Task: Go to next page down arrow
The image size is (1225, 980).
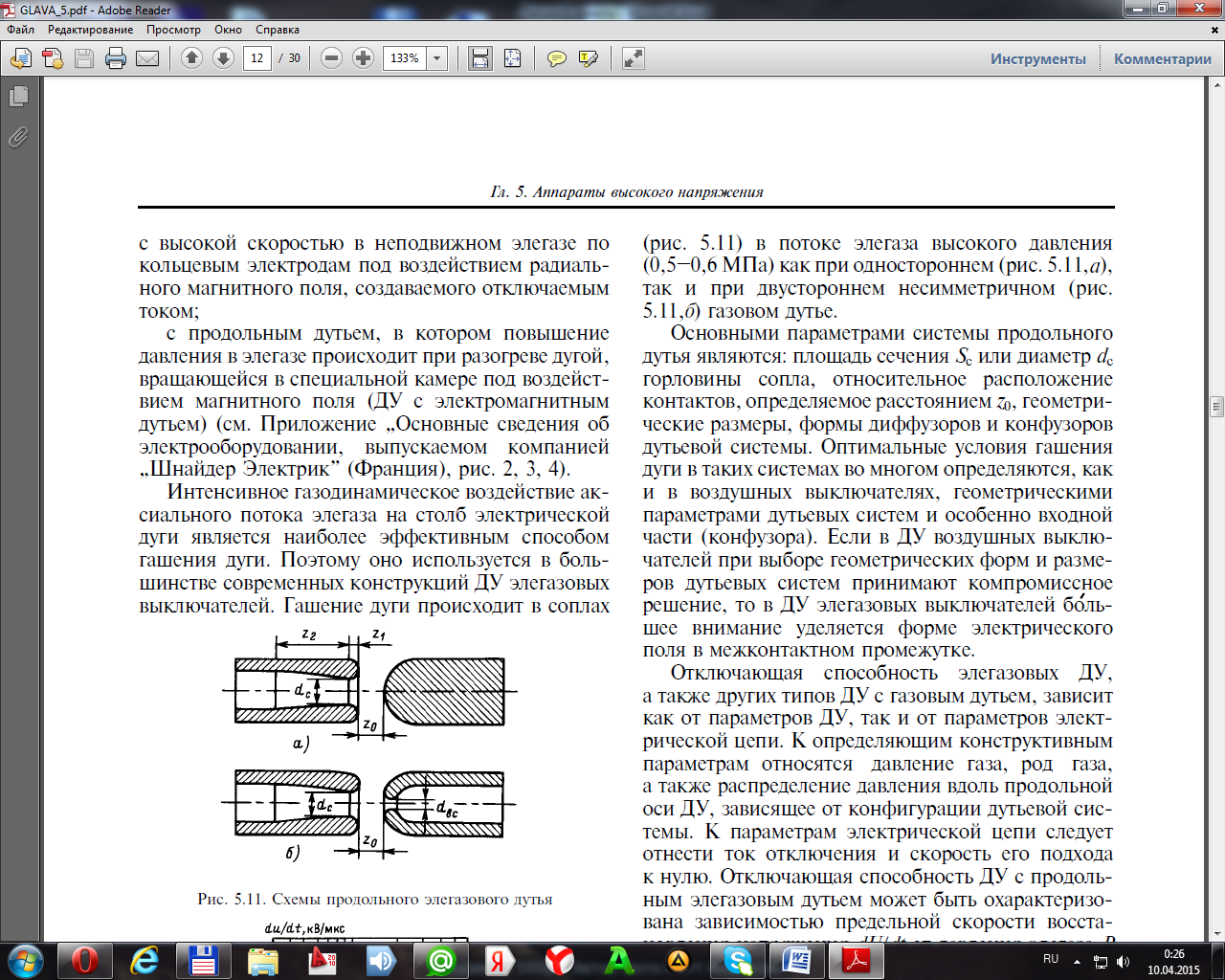Action: [x=223, y=58]
